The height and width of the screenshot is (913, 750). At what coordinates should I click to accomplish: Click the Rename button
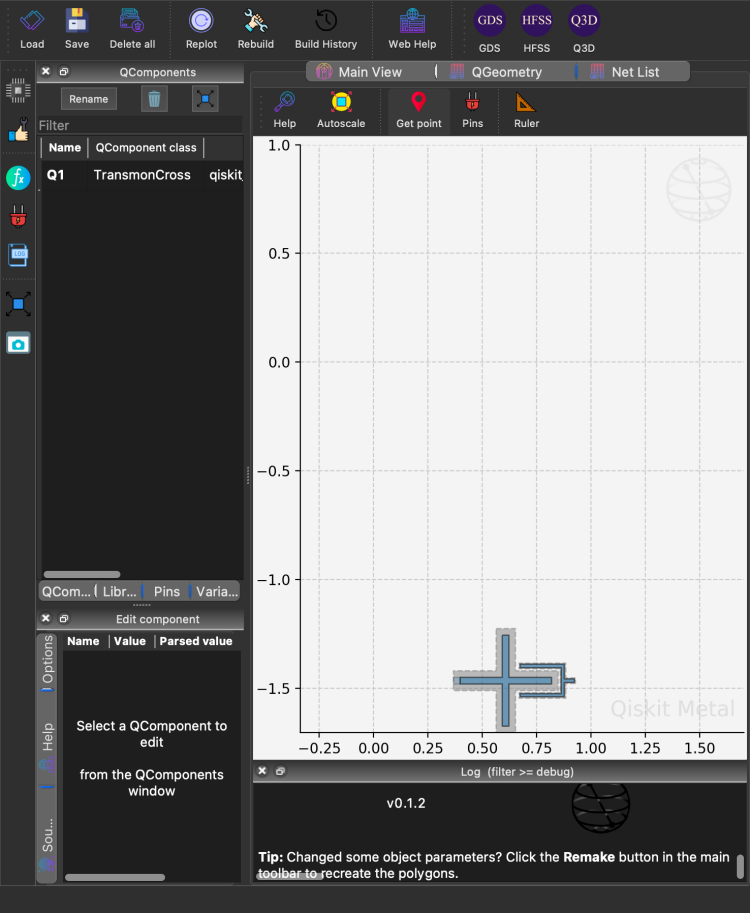pyautogui.click(x=89, y=99)
